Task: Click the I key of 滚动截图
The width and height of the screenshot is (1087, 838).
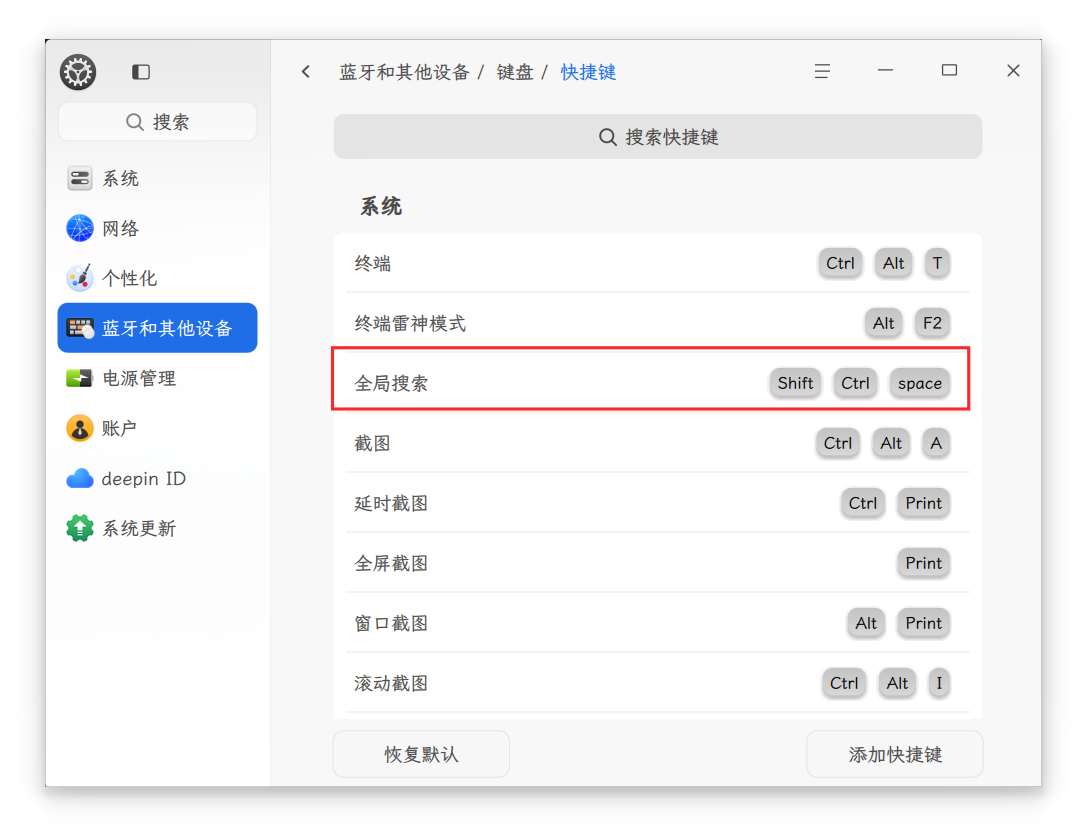Action: [x=939, y=683]
